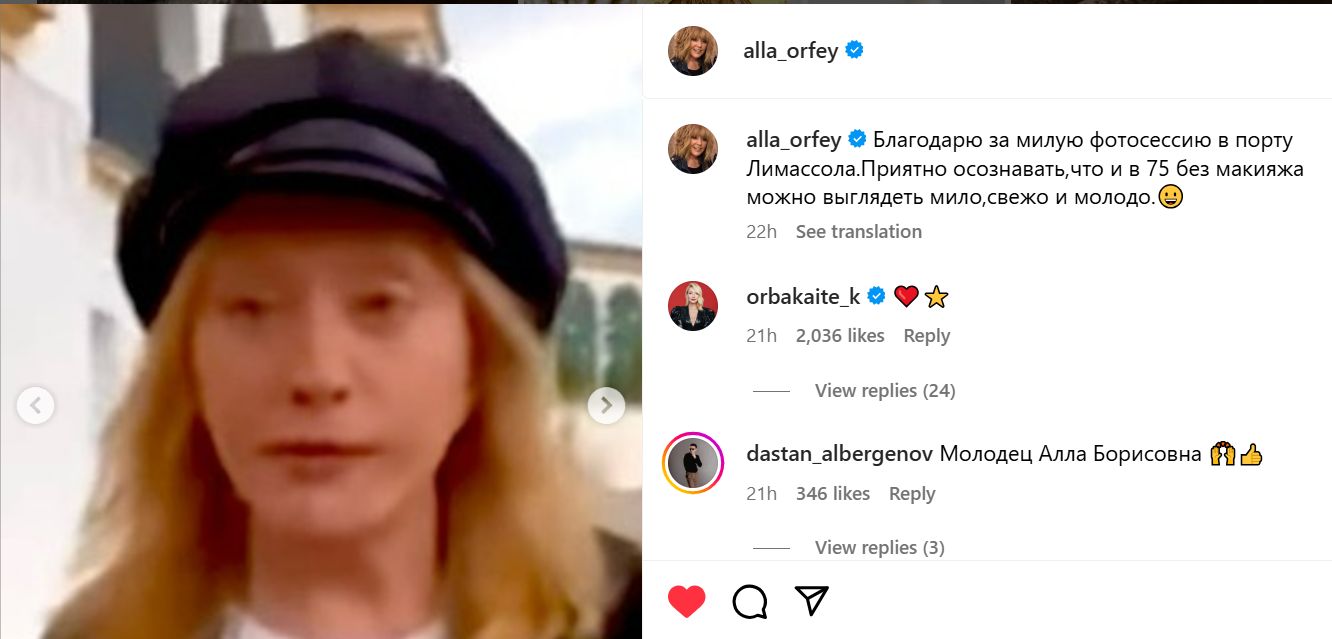The width and height of the screenshot is (1332, 639).
Task: Open 2,036 likes list
Action: click(840, 336)
